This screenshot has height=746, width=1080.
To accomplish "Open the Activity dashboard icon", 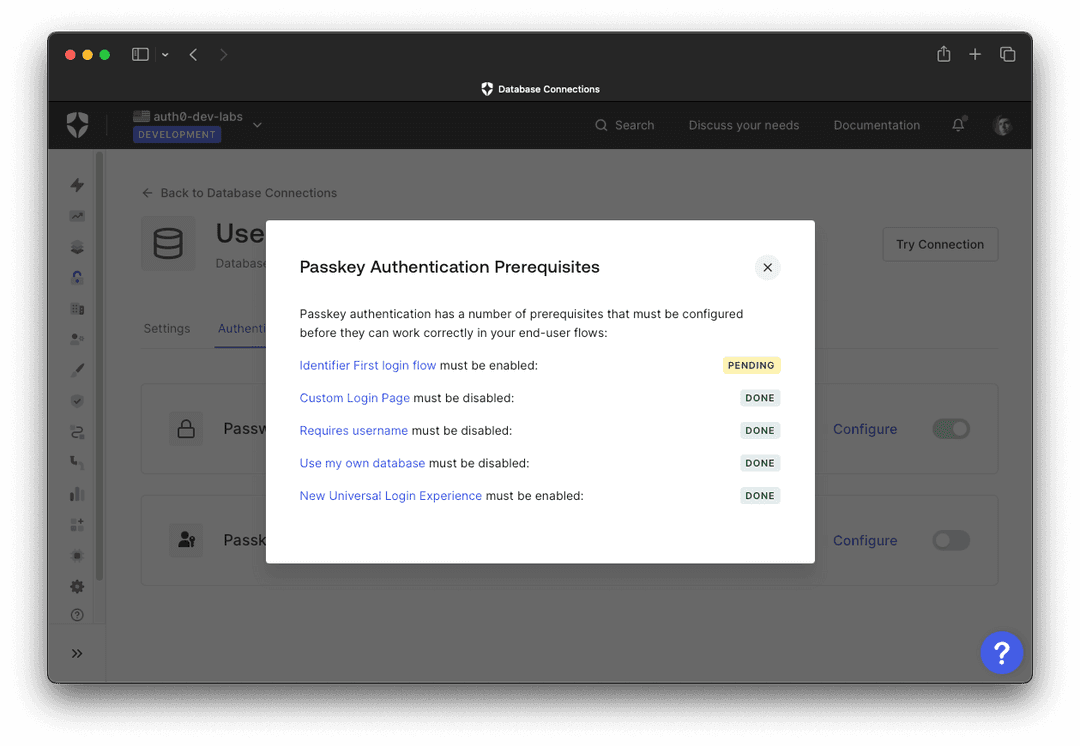I will (x=77, y=215).
